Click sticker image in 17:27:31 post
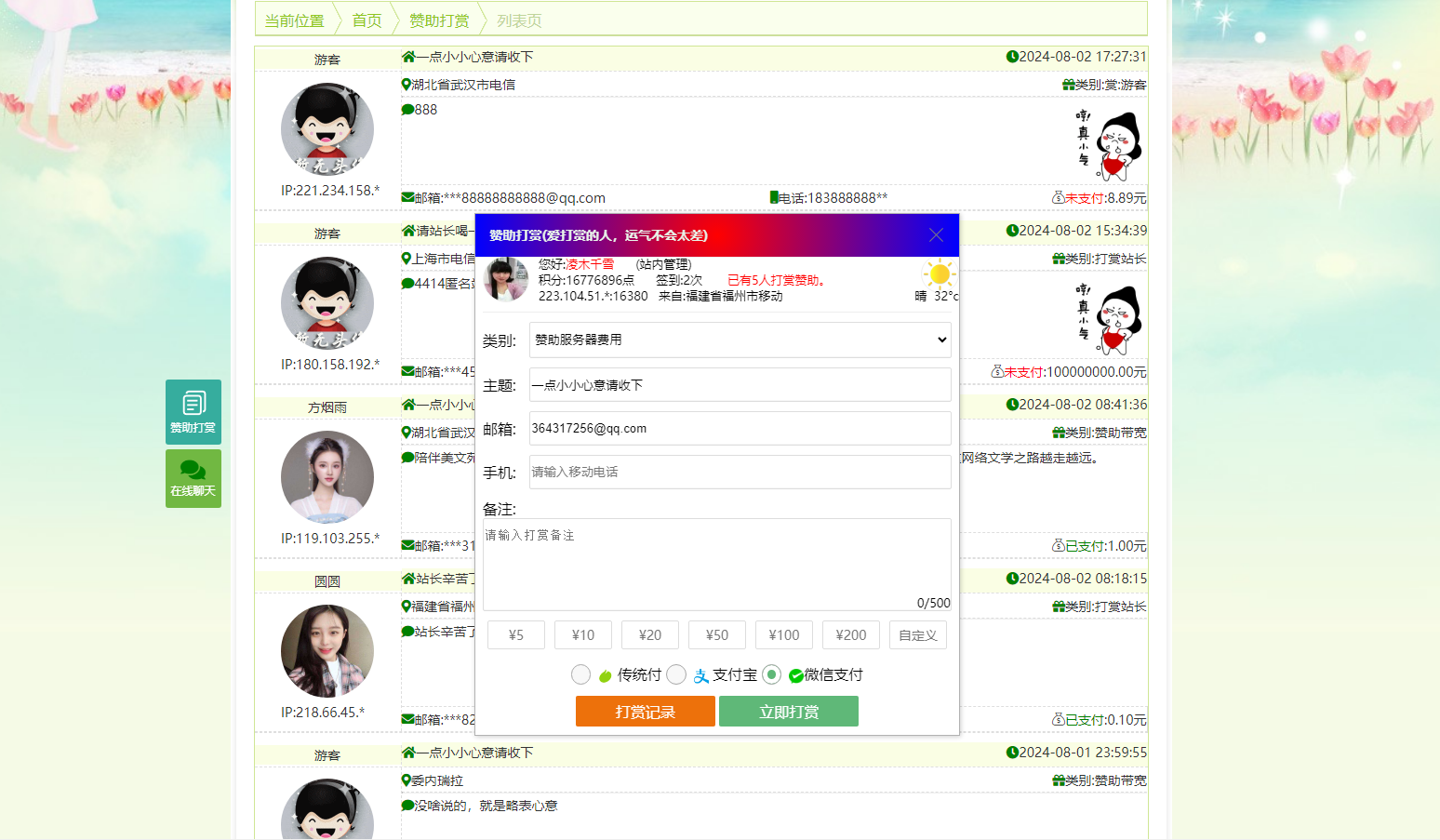This screenshot has height=840, width=1440. tap(1109, 146)
